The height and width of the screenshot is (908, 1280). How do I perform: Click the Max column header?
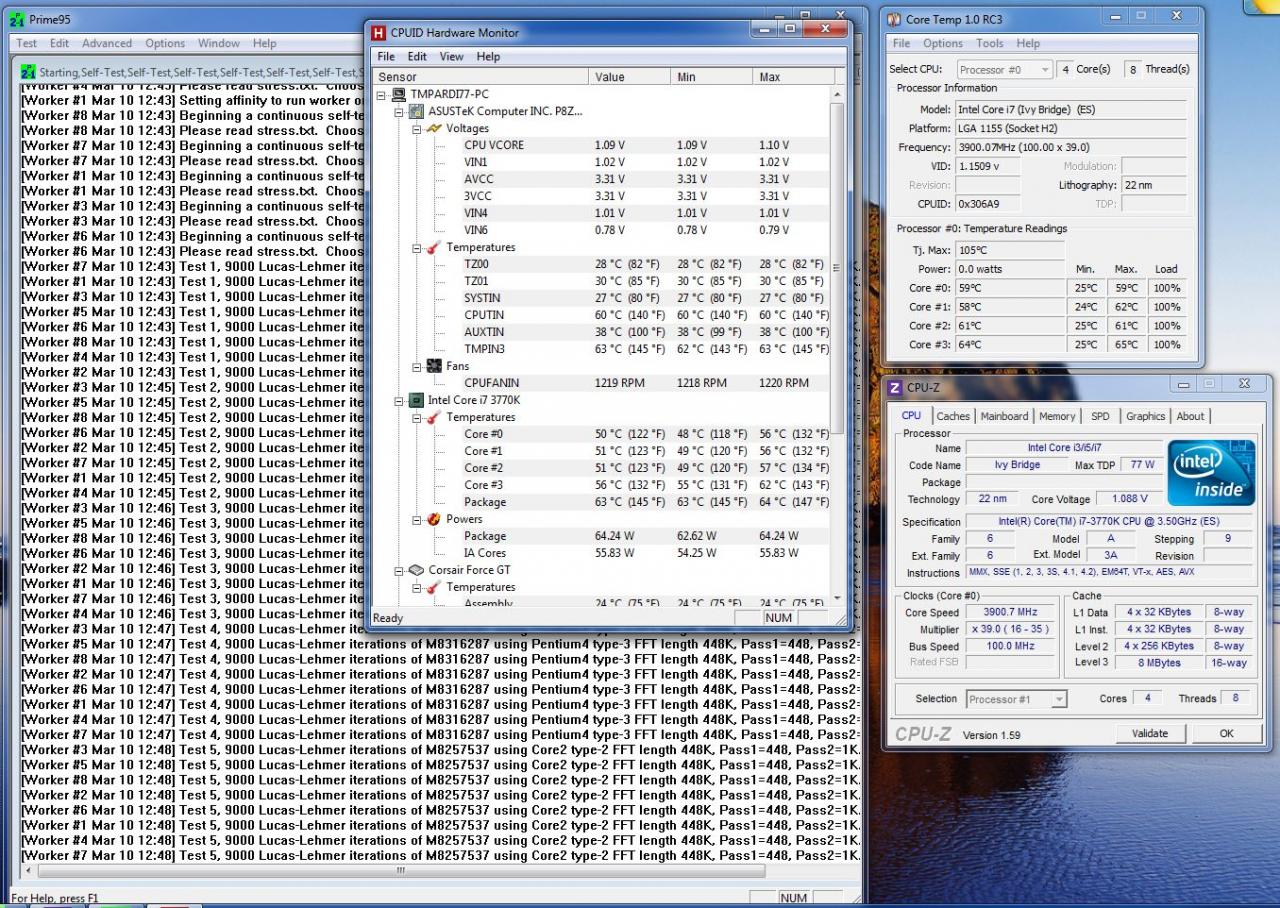[794, 77]
